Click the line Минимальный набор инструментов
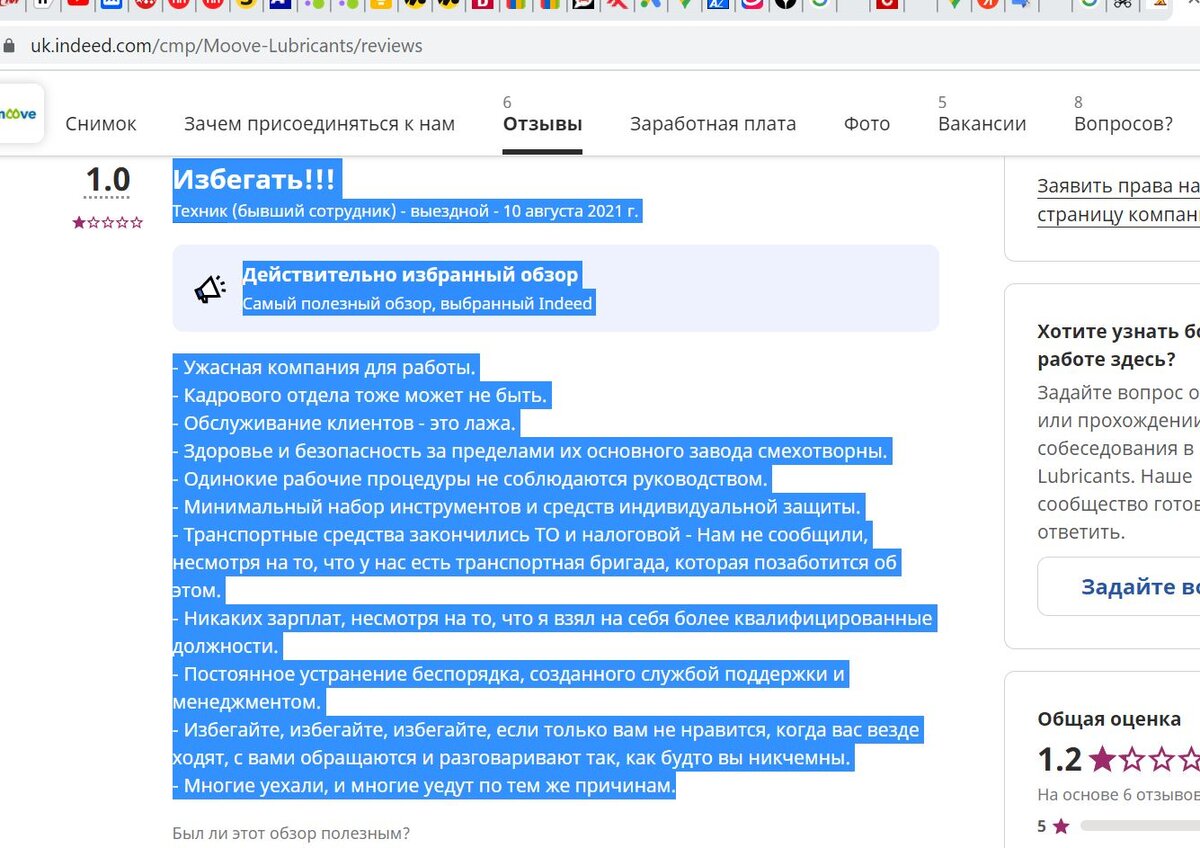Viewport: 1200px width, 848px height. tap(518, 507)
